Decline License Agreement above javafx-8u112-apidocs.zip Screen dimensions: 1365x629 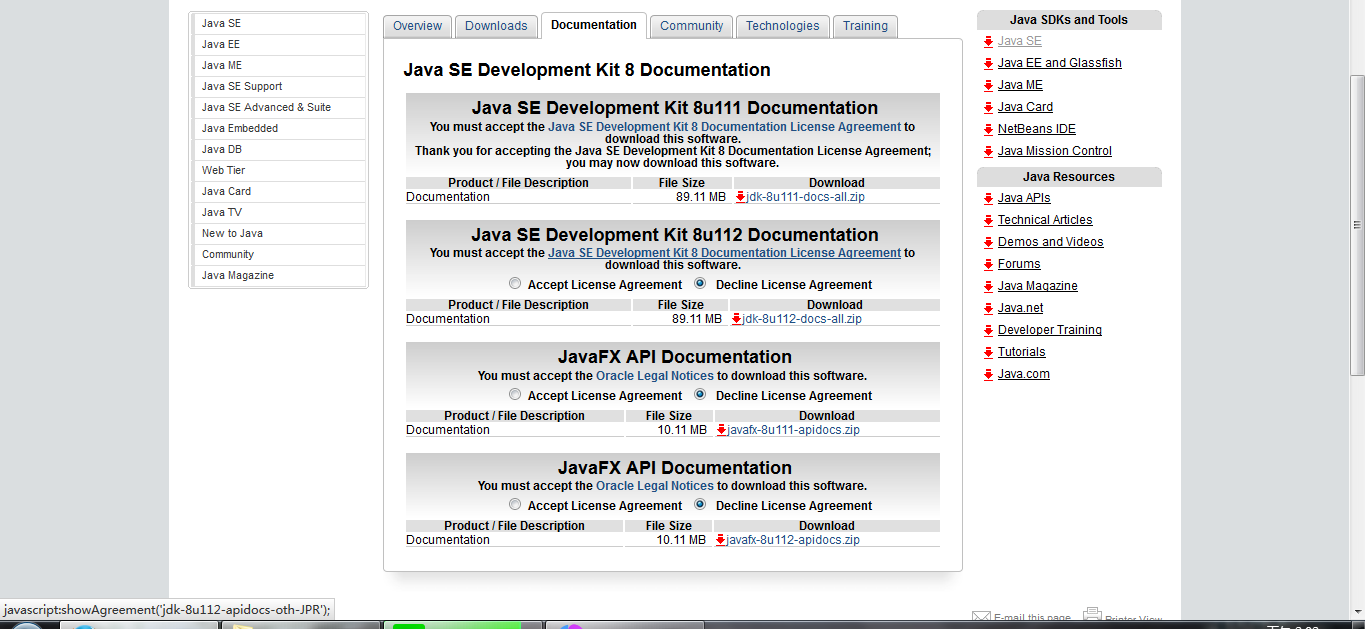pos(700,505)
